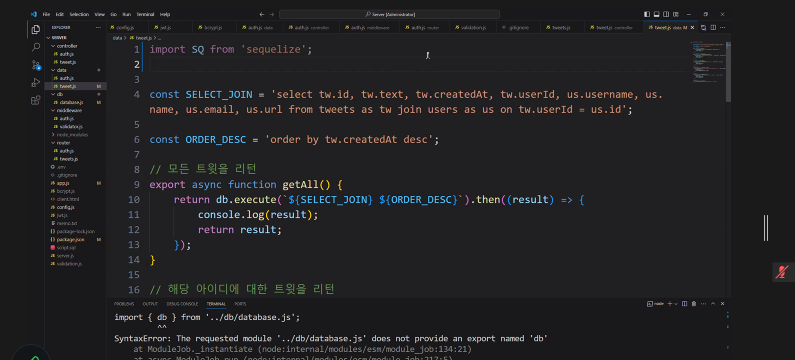Open the Source Control view icon
The height and width of the screenshot is (360, 795).
click(x=35, y=65)
